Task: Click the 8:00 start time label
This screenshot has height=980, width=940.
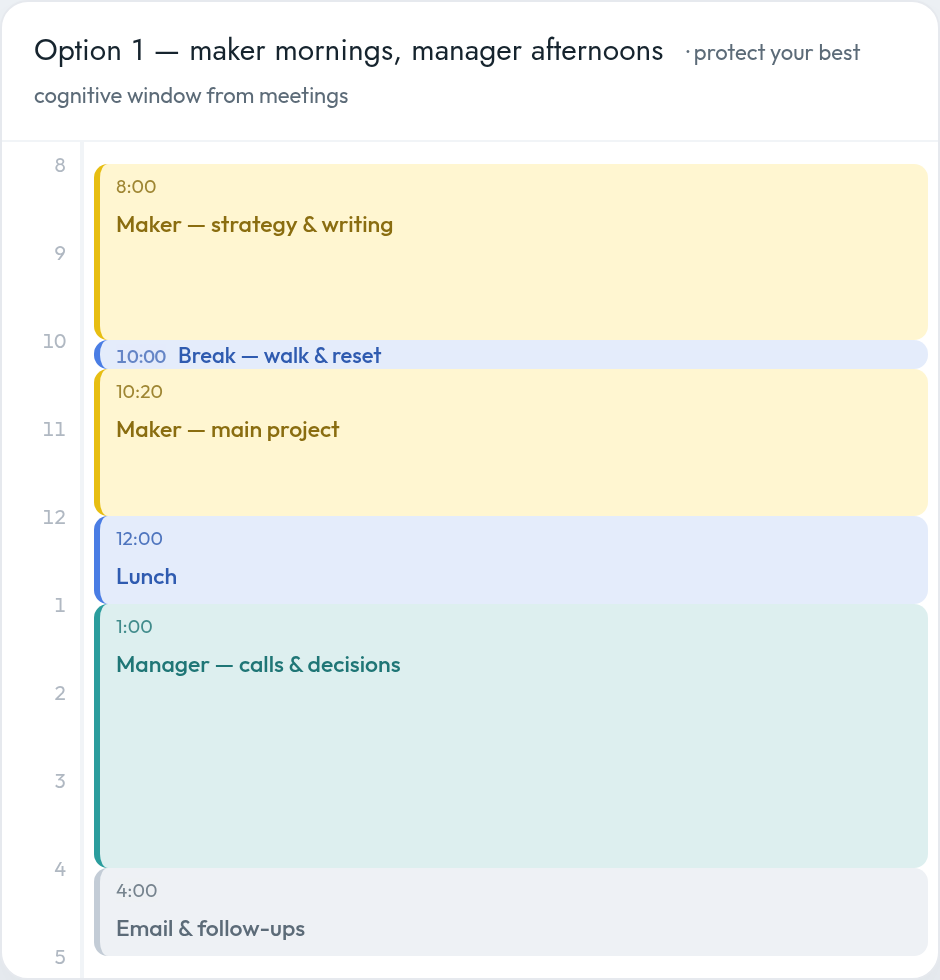Action: pyautogui.click(x=136, y=187)
